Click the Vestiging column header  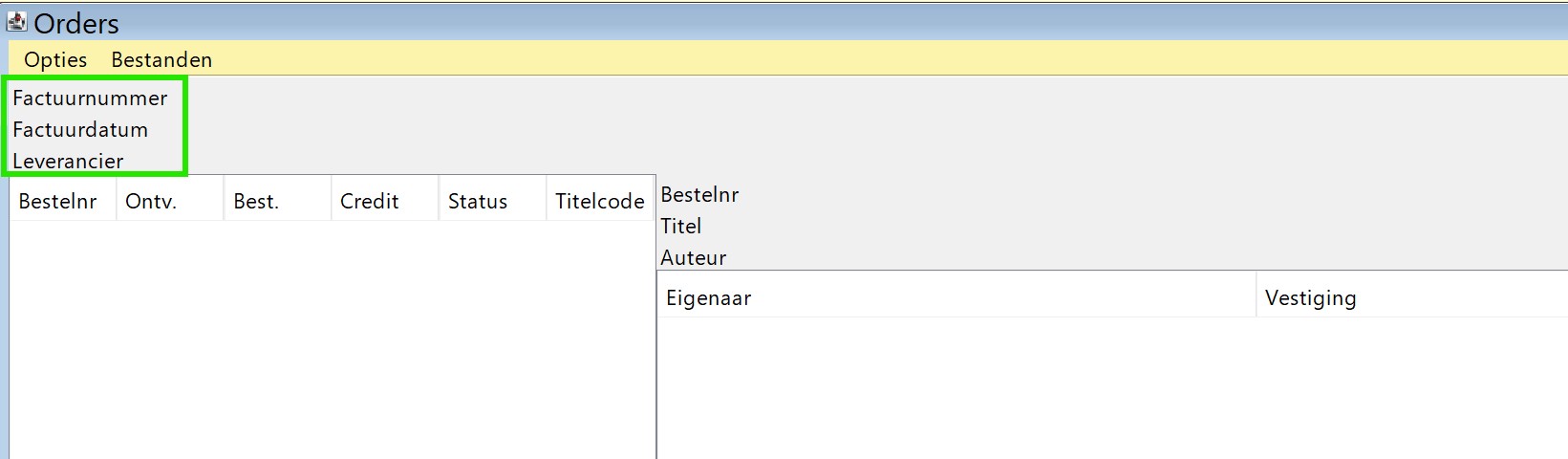[x=1311, y=297]
